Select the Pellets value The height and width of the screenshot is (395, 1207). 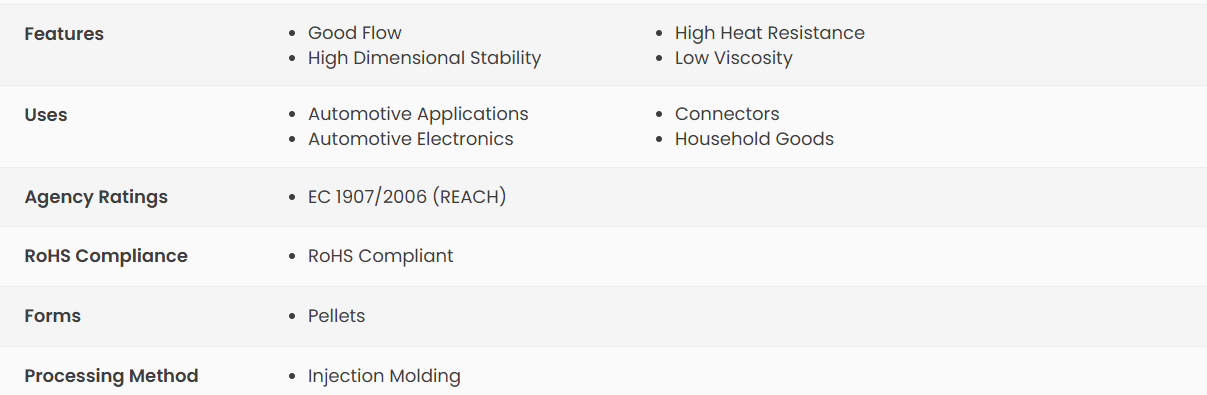point(337,316)
